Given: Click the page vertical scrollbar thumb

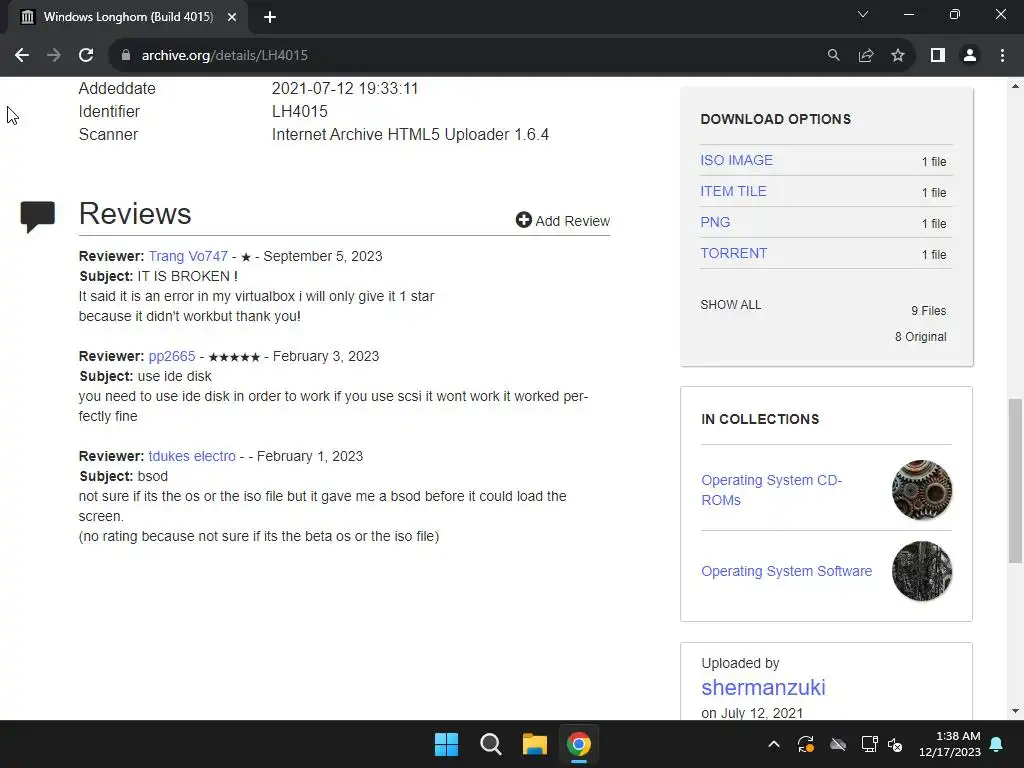Looking at the screenshot, I should [x=1016, y=480].
